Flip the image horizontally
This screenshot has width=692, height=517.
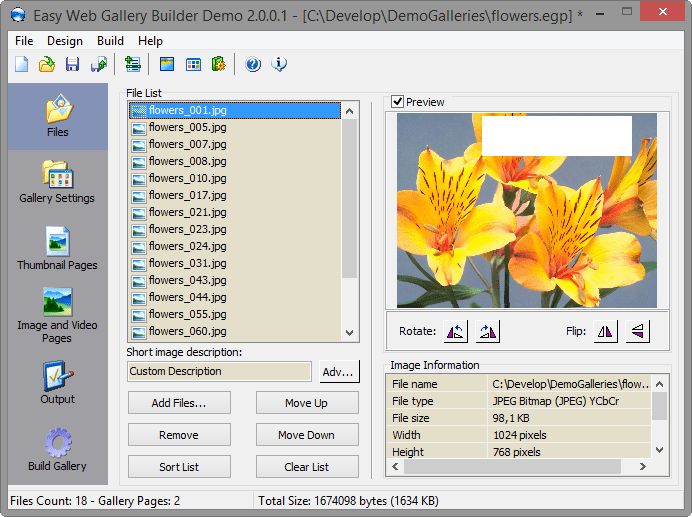click(x=605, y=331)
